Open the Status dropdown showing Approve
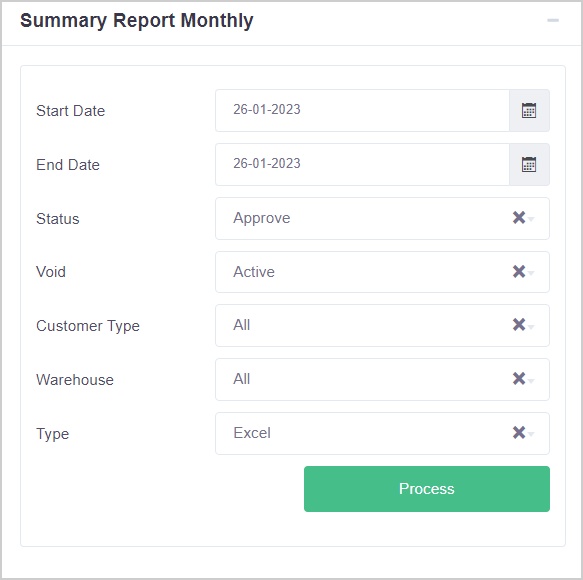The height and width of the screenshot is (580, 583). pyautogui.click(x=382, y=218)
